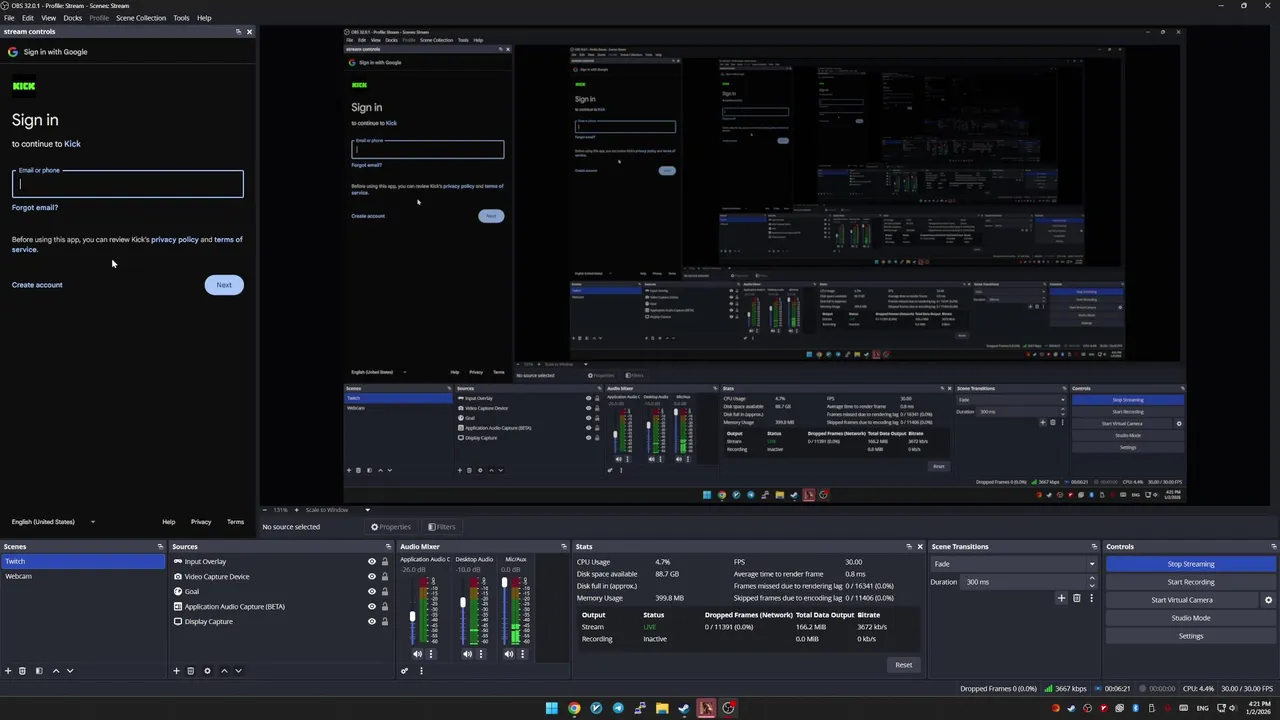Viewport: 1280px width, 720px height.
Task: Hide the Video Capture Device source
Action: coord(372,577)
